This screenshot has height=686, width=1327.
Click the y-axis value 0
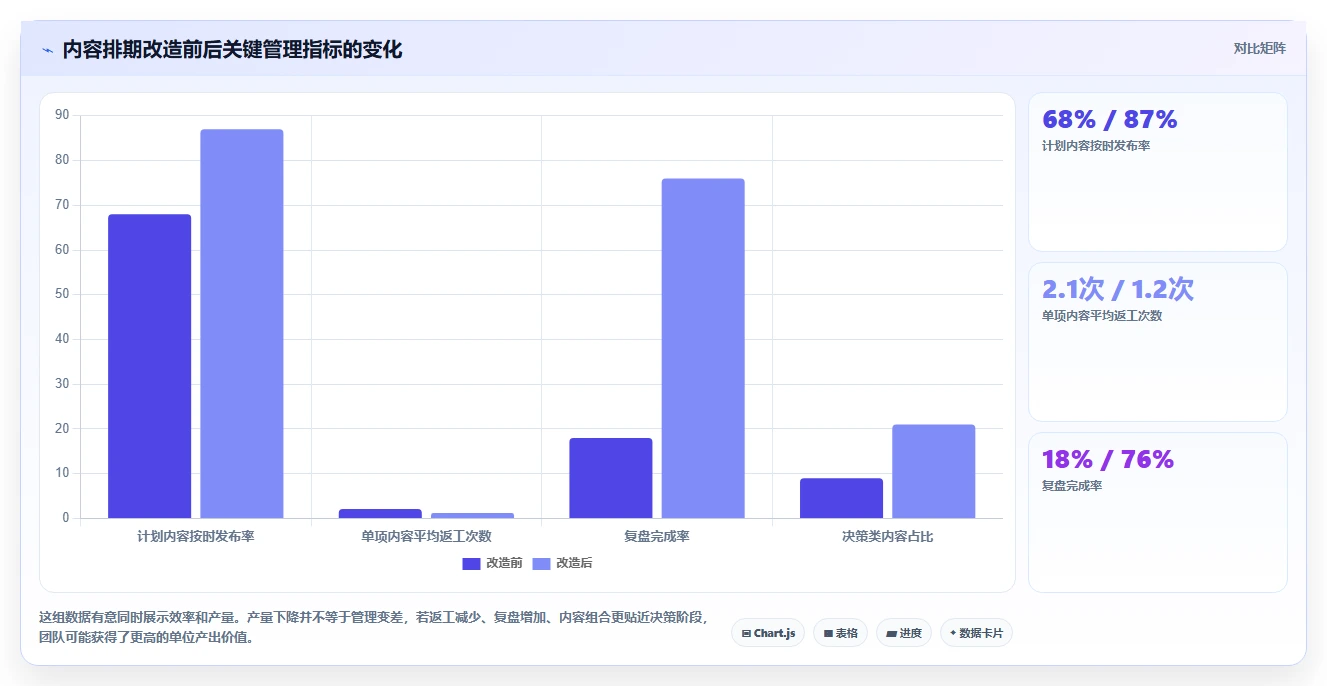tap(66, 518)
